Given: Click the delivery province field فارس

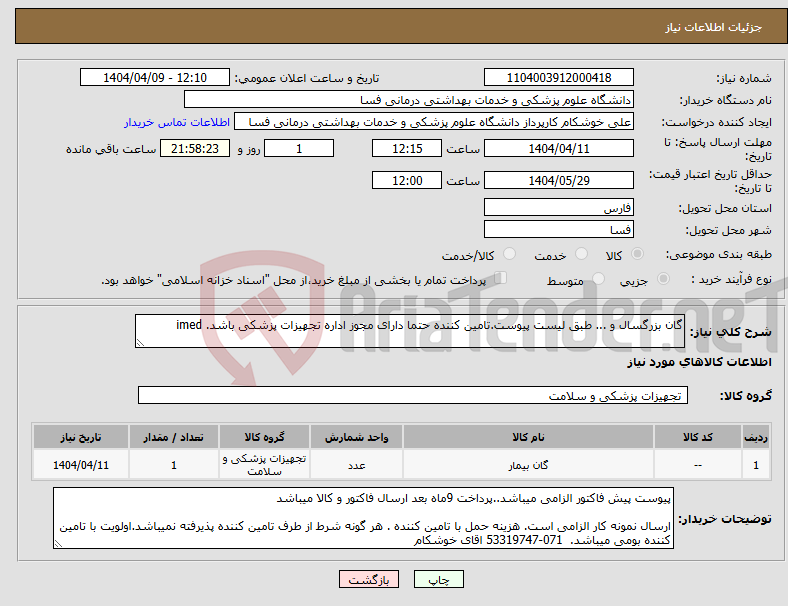Looking at the screenshot, I should tap(558, 207).
